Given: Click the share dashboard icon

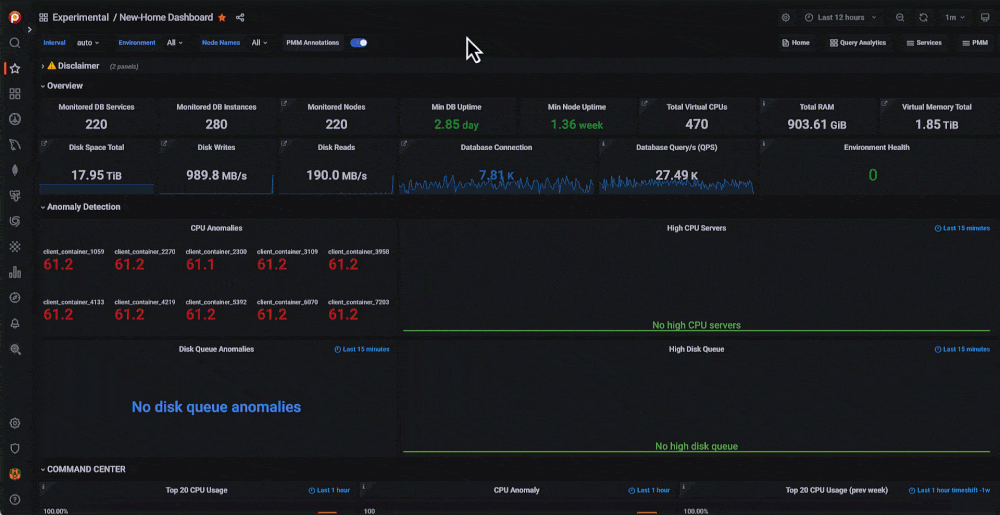Looking at the screenshot, I should click(x=240, y=17).
